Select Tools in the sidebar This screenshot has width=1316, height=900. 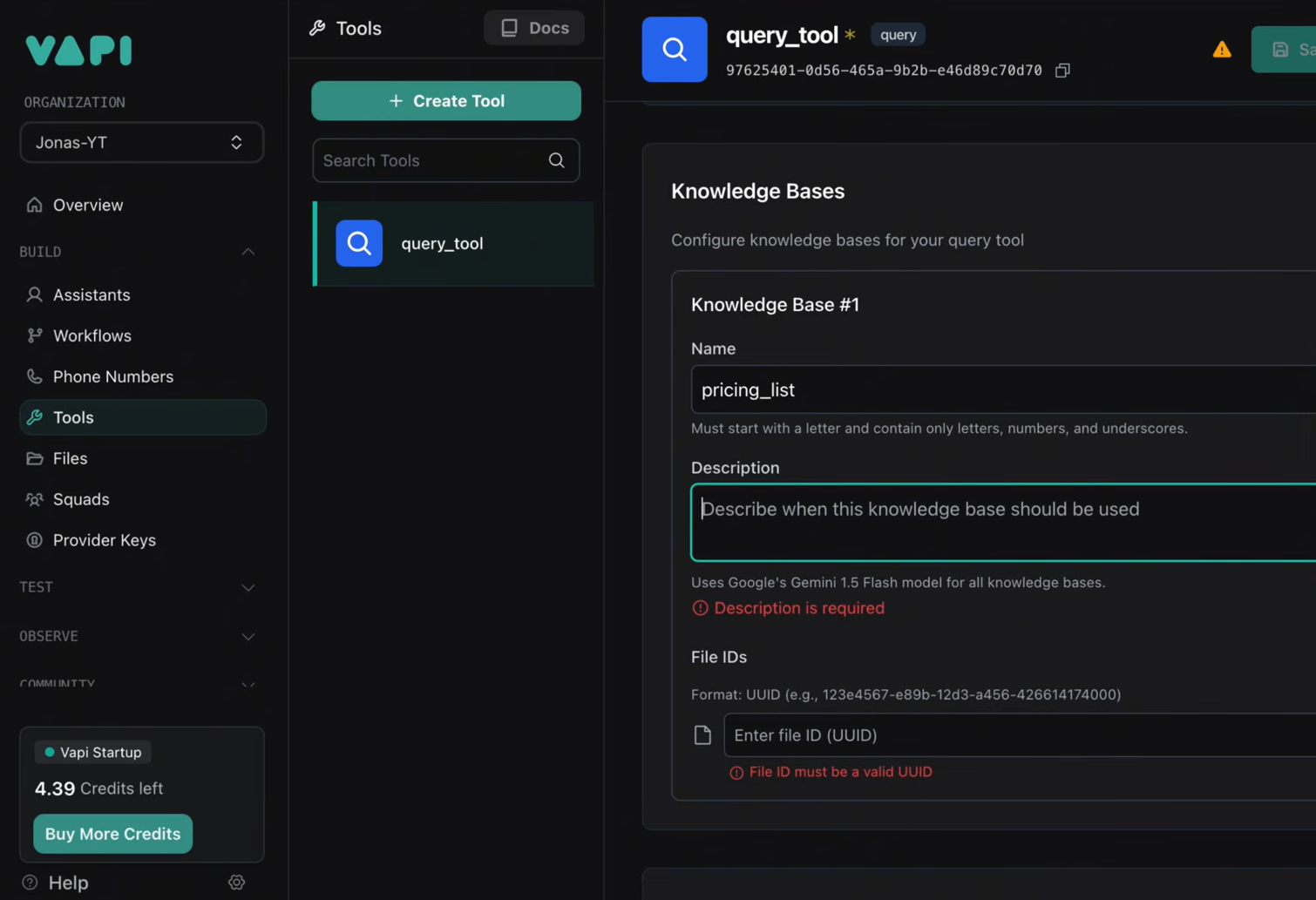click(x=143, y=417)
